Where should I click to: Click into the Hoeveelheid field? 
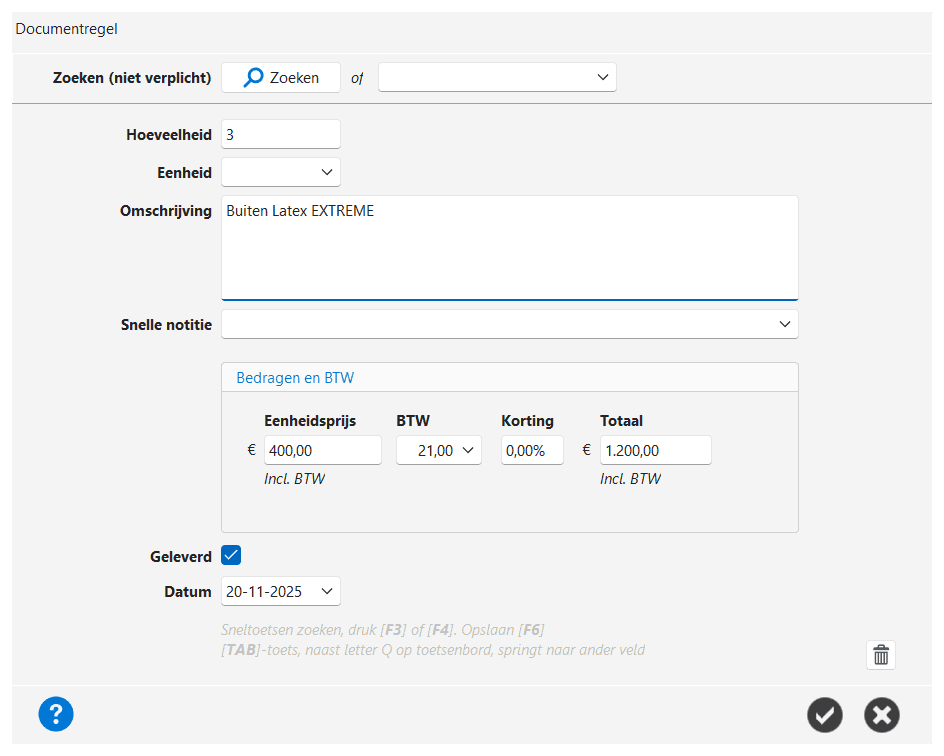coord(281,134)
